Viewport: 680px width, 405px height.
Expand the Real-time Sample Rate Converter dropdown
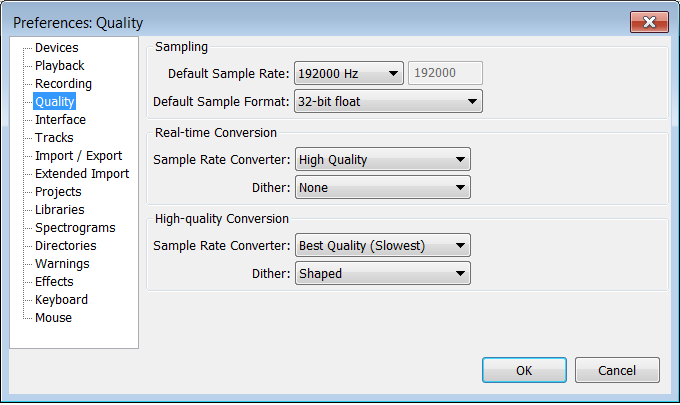[382, 160]
